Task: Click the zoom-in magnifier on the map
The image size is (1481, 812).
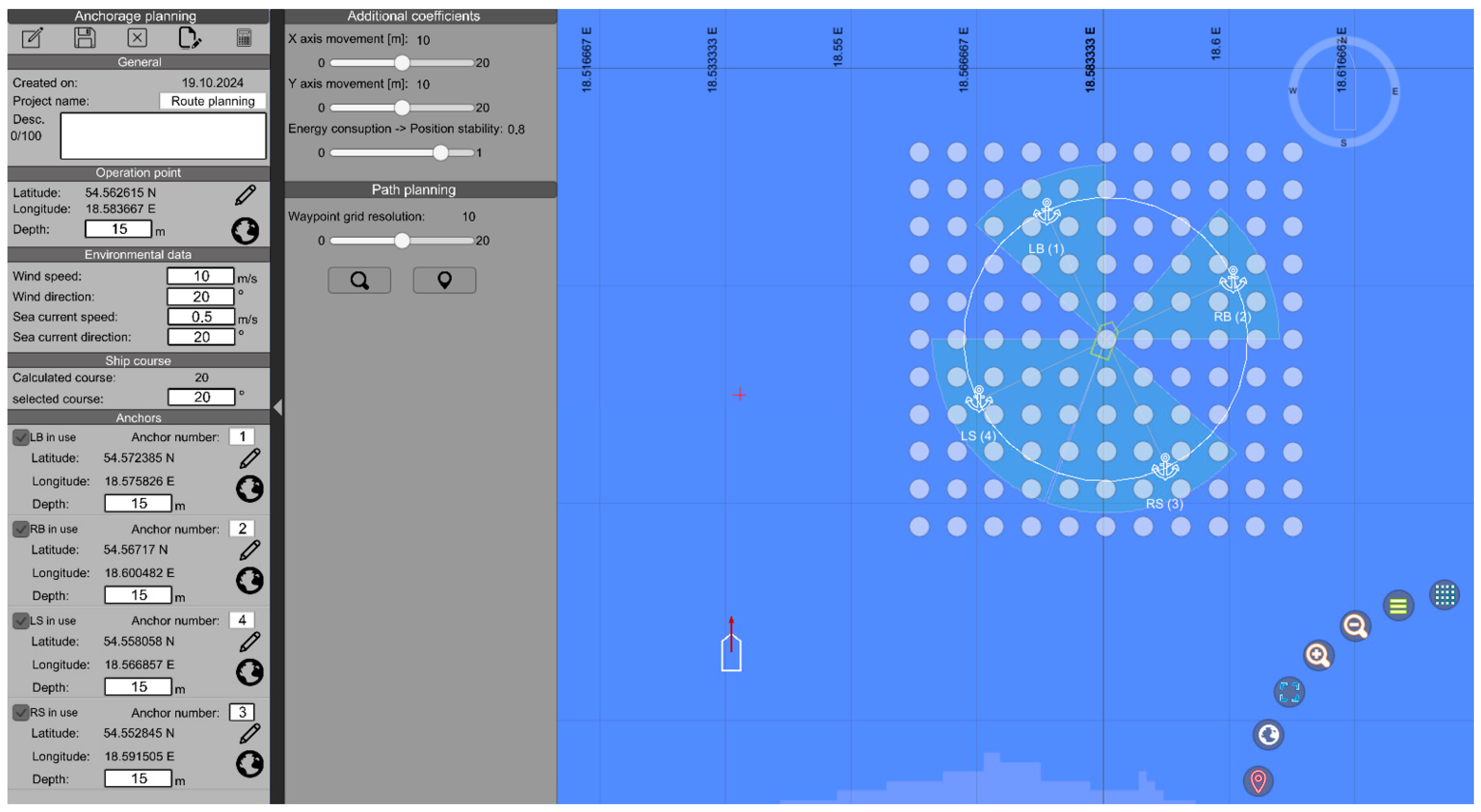Action: point(1318,655)
